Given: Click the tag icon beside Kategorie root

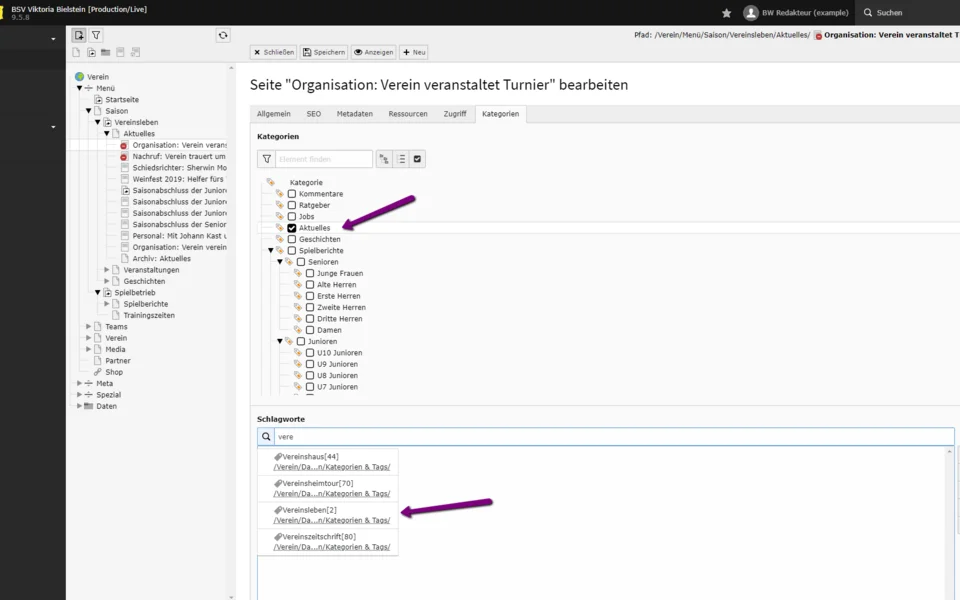Looking at the screenshot, I should pos(271,182).
